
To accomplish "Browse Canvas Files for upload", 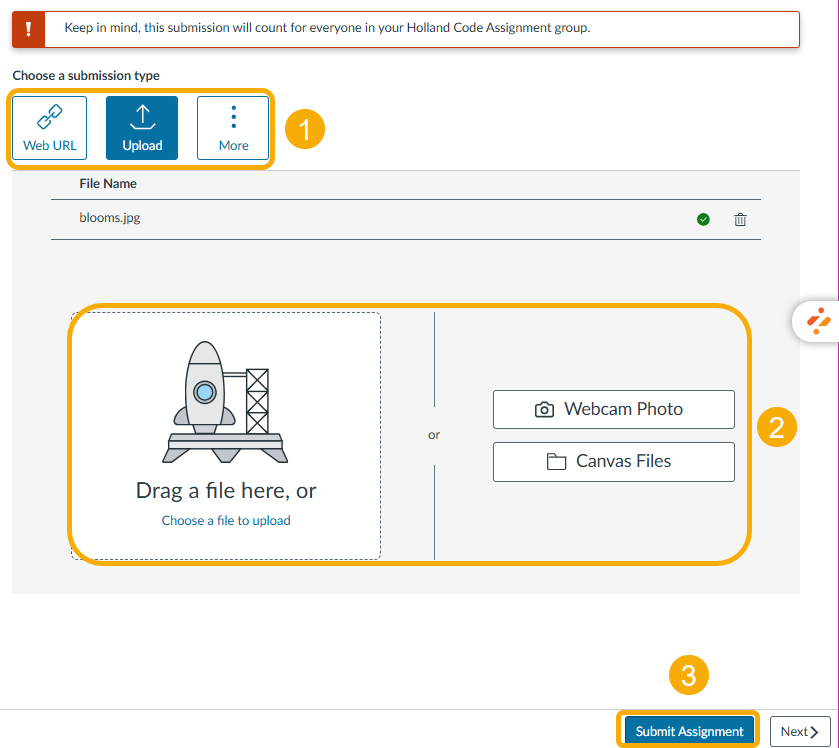I will [x=613, y=462].
